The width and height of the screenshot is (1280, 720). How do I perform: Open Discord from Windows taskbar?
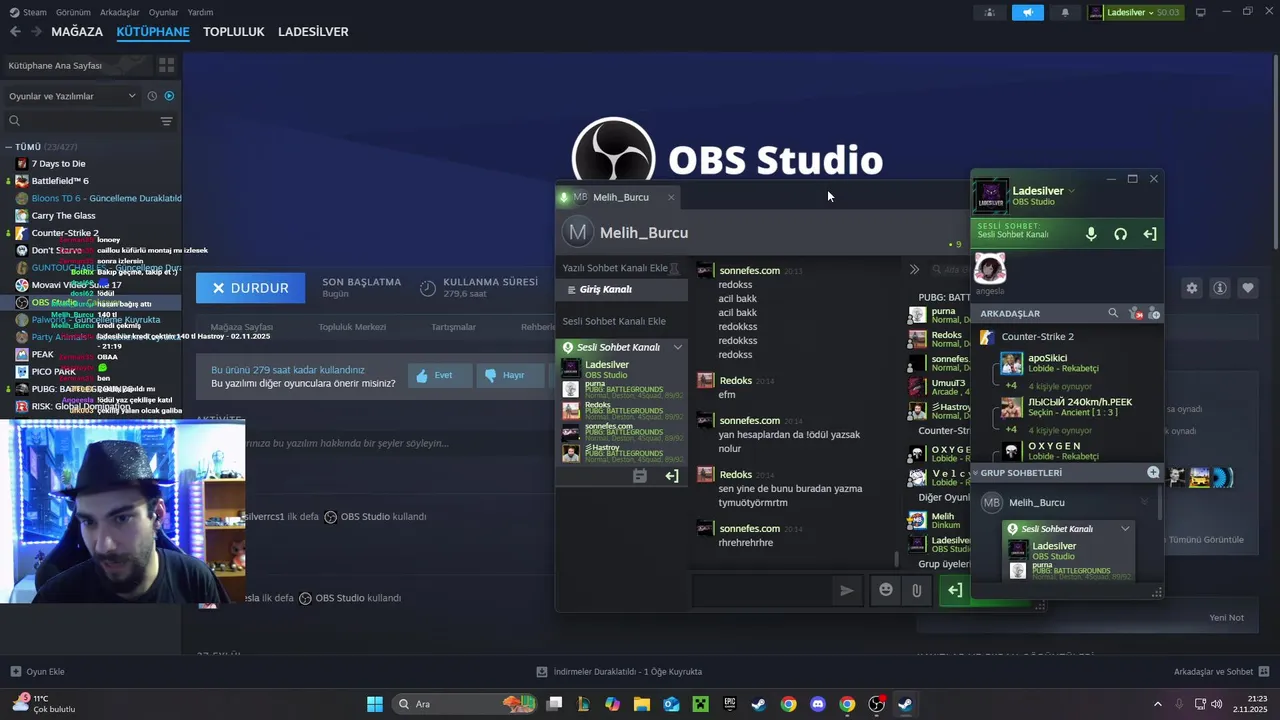pyautogui.click(x=817, y=704)
